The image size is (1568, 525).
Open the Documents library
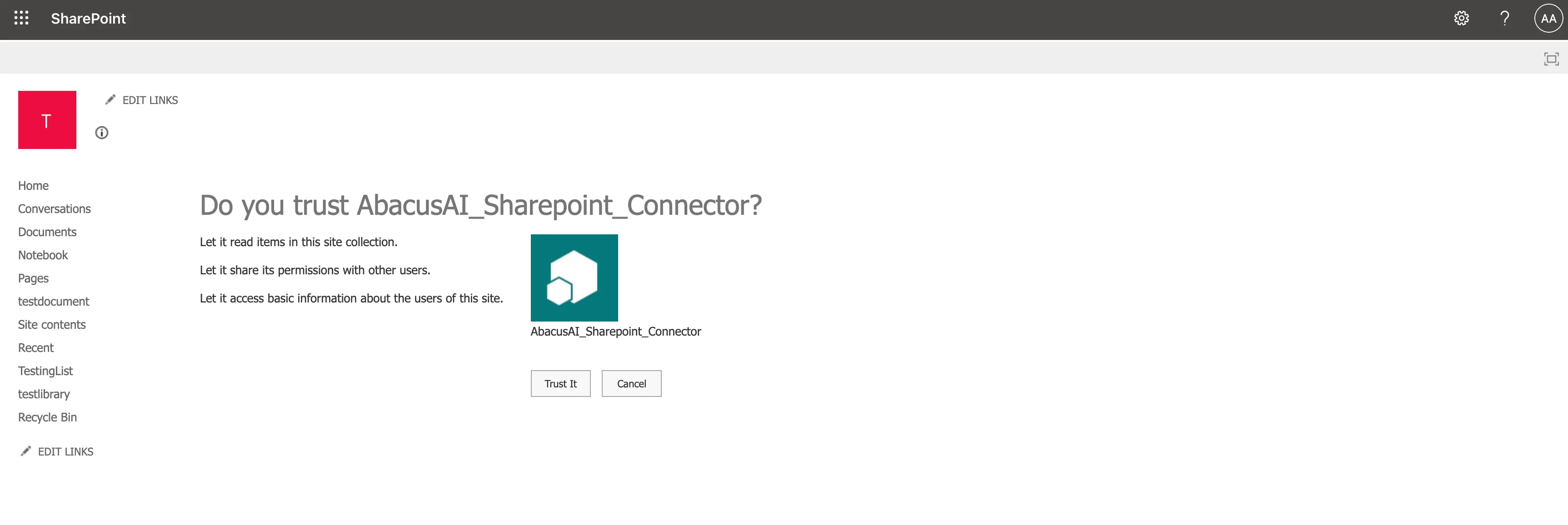47,232
